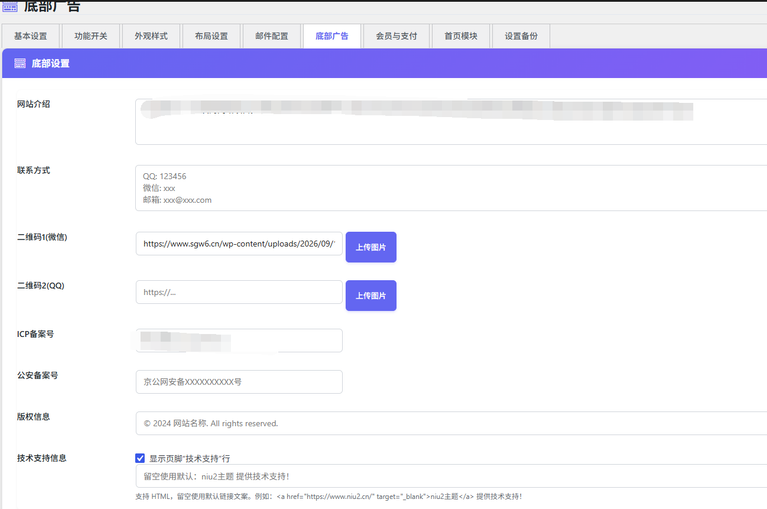Open the 外观样式 tab

click(151, 36)
